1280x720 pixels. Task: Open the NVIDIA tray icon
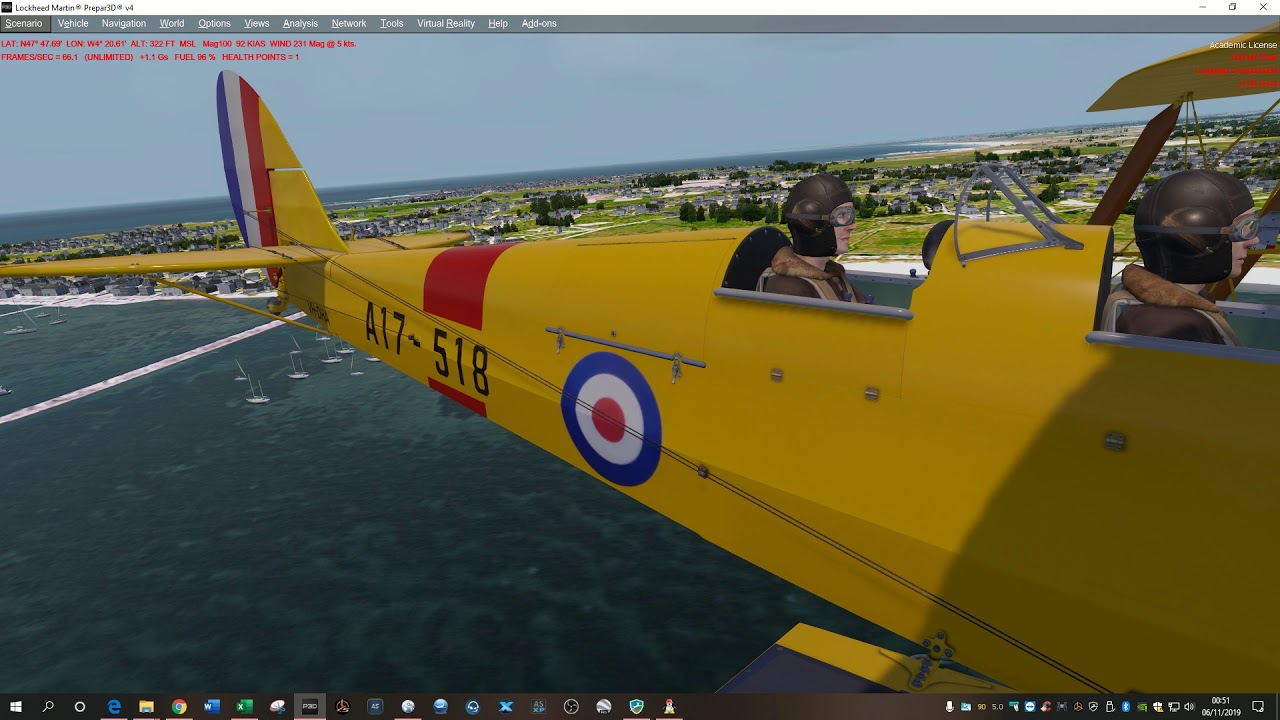pos(1142,707)
